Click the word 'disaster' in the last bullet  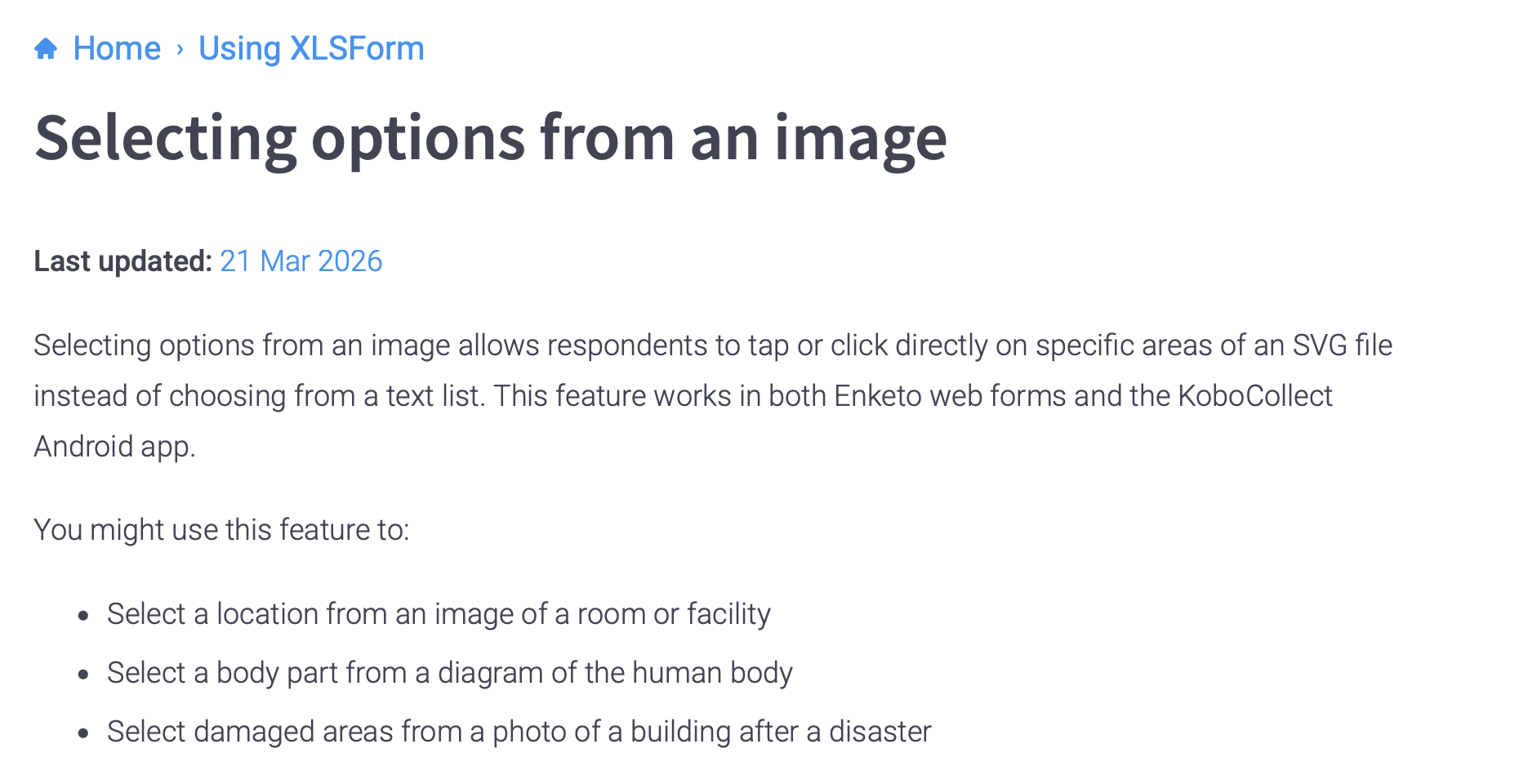pyautogui.click(x=880, y=732)
